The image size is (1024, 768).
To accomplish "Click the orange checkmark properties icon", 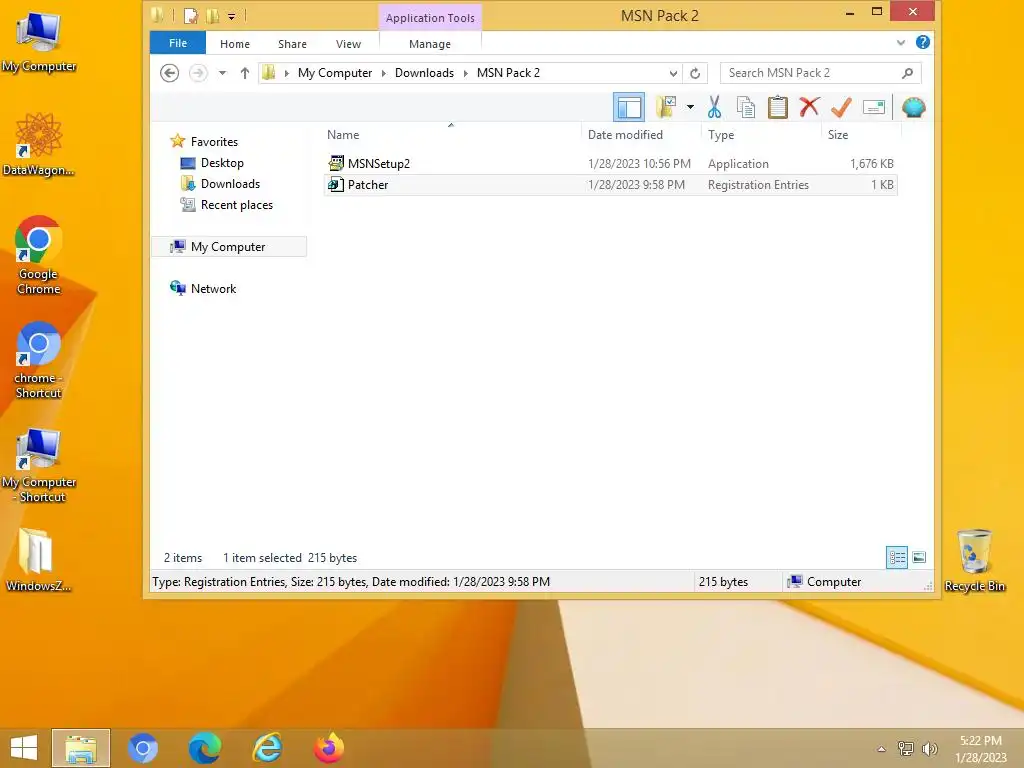I will point(841,107).
